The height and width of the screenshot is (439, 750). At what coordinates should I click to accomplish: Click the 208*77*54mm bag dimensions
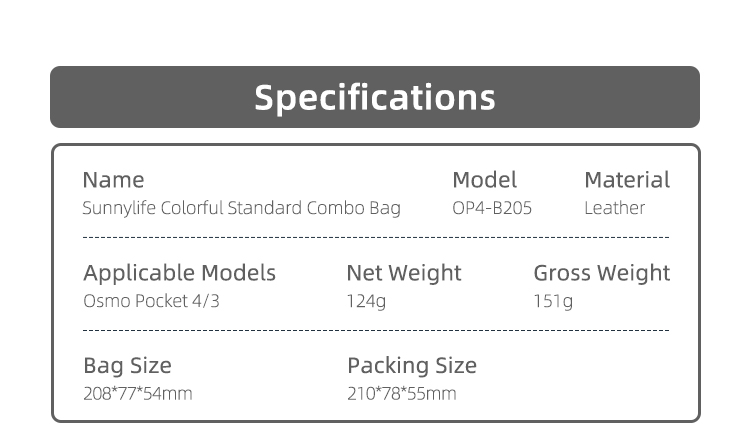tap(137, 393)
